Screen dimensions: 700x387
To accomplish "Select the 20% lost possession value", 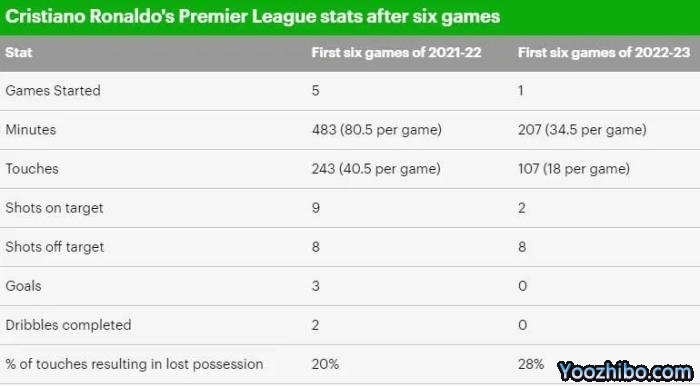I will click(325, 364).
